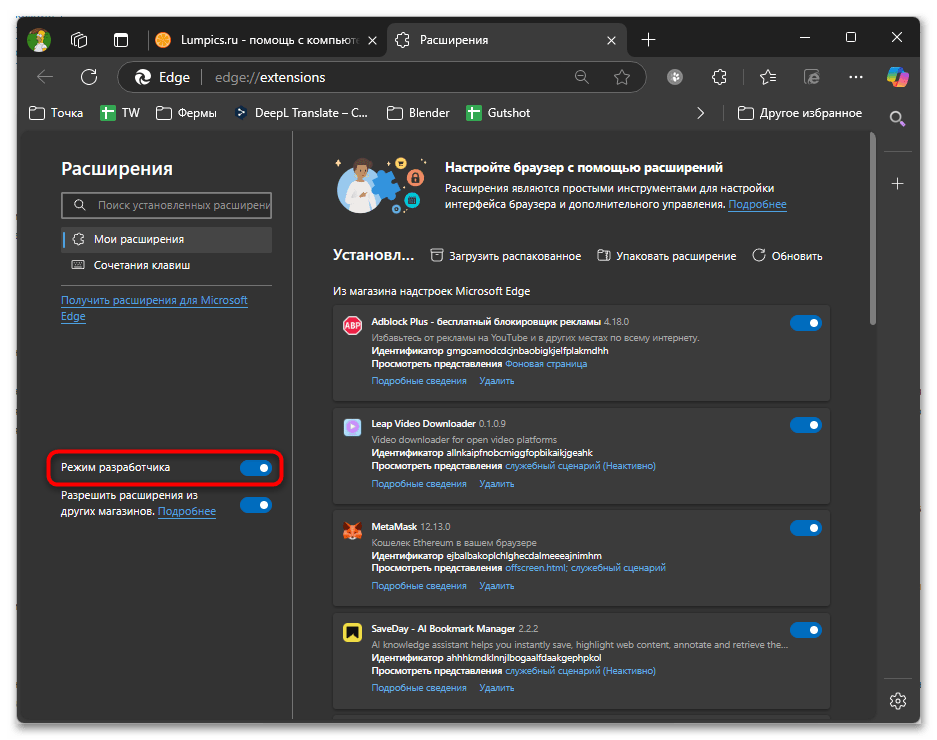Open Leap служебный сценарий (Неактивно) link

tap(580, 466)
